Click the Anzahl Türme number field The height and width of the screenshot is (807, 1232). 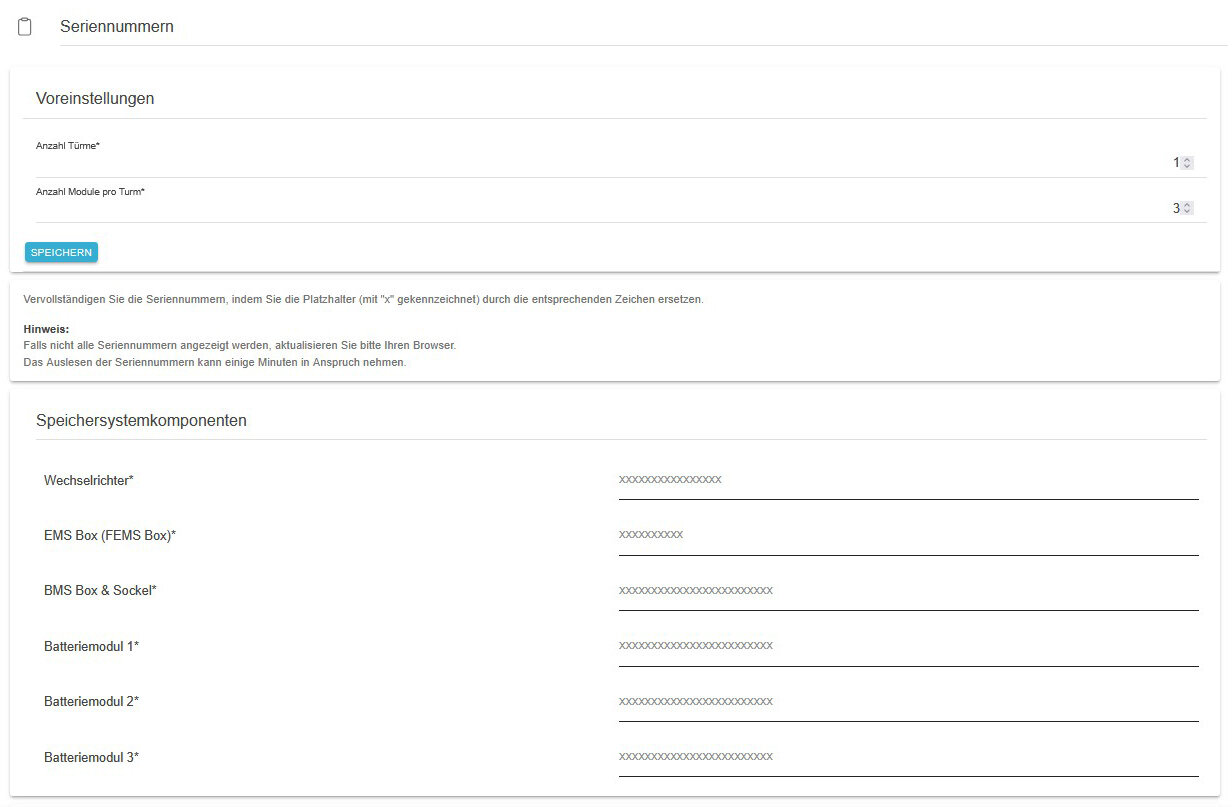point(600,163)
